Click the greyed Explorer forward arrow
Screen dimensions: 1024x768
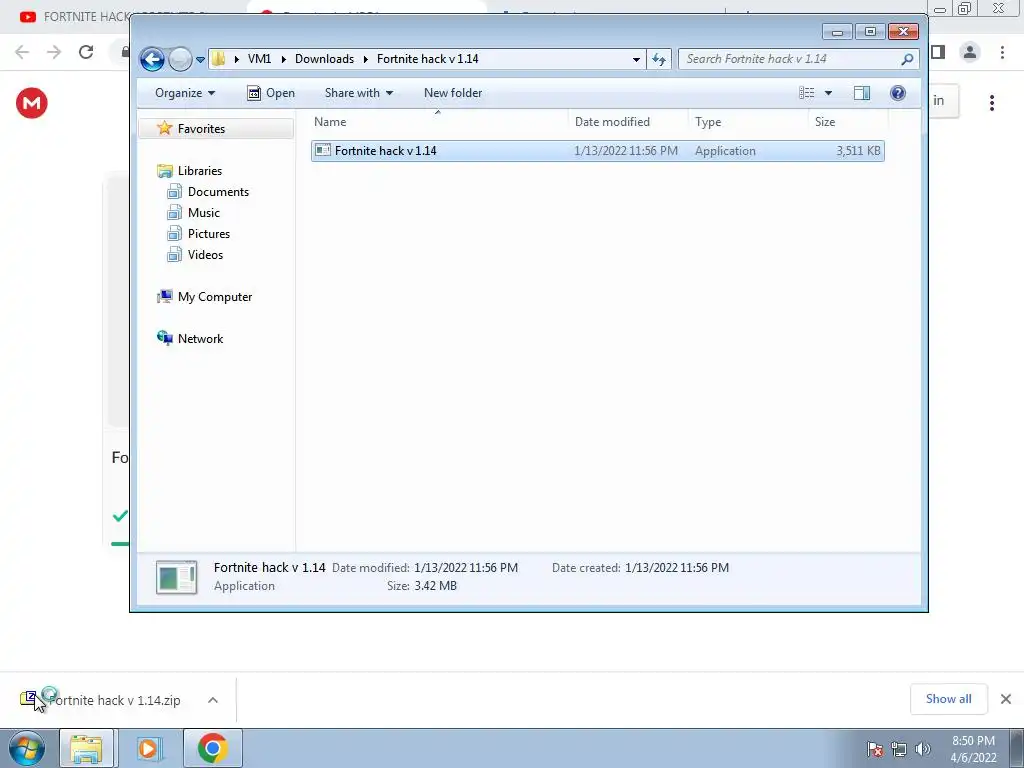click(180, 59)
